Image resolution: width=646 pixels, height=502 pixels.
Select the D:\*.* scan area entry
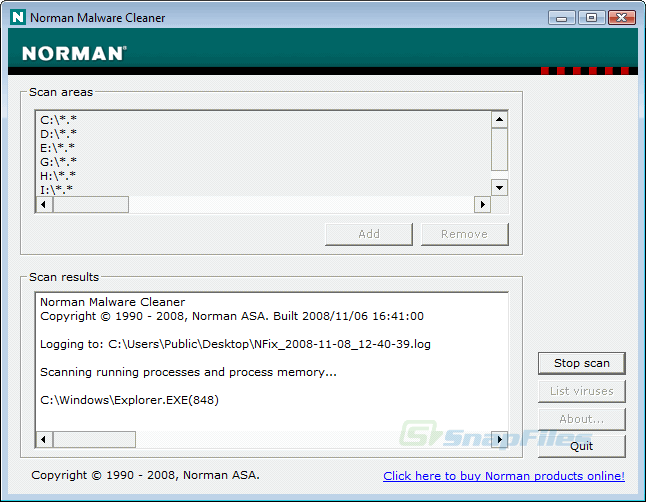[x=59, y=134]
